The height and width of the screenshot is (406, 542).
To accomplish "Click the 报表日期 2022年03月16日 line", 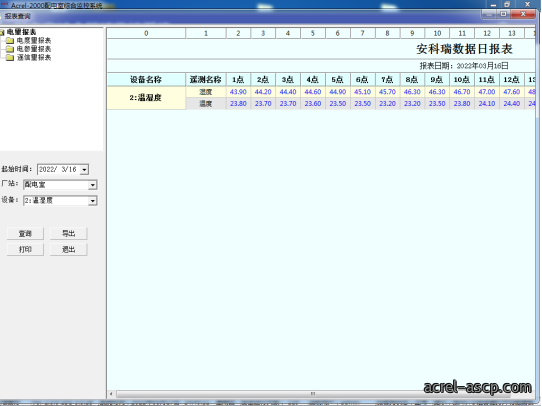I will (464, 66).
